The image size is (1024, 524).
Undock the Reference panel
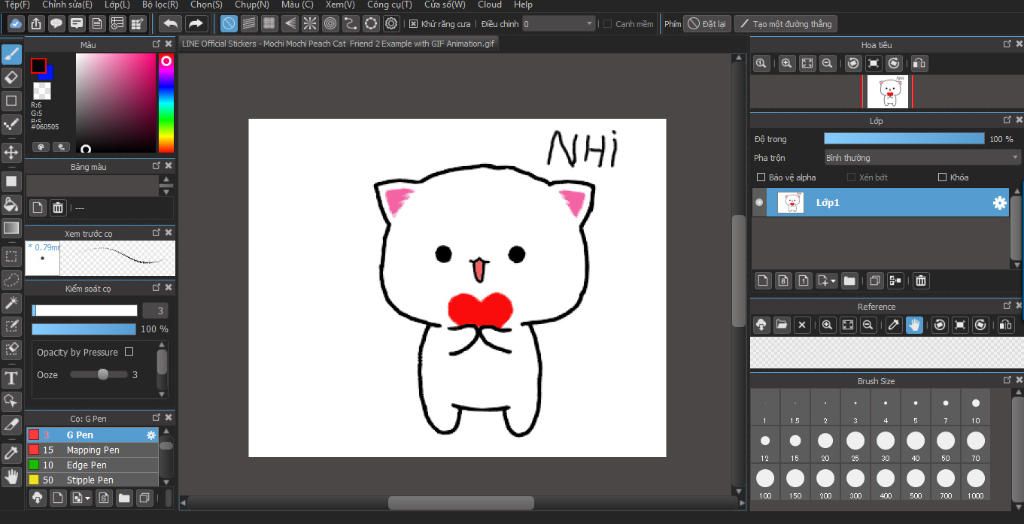coord(1006,306)
